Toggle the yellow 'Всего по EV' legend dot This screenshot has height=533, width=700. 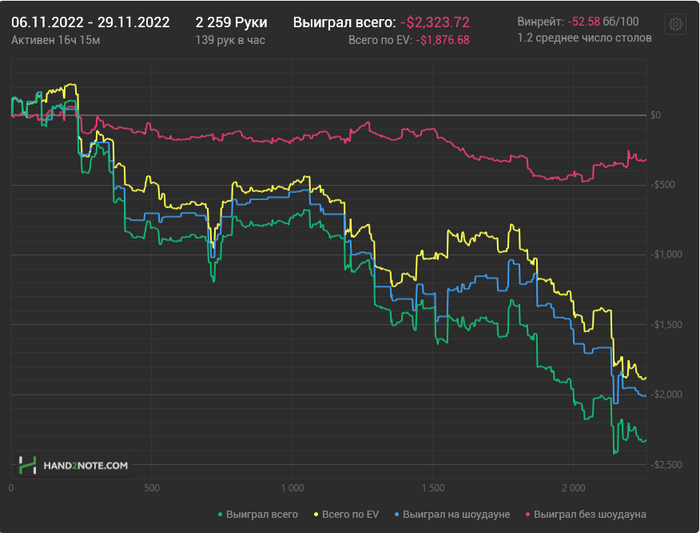[x=316, y=515]
